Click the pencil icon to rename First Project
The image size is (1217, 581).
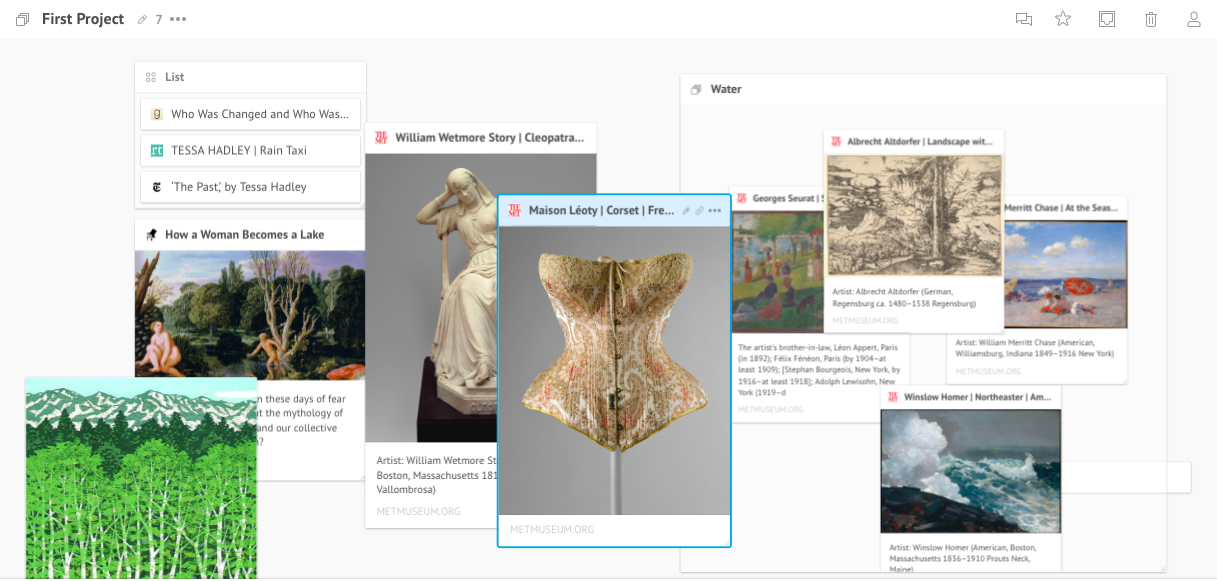(142, 20)
